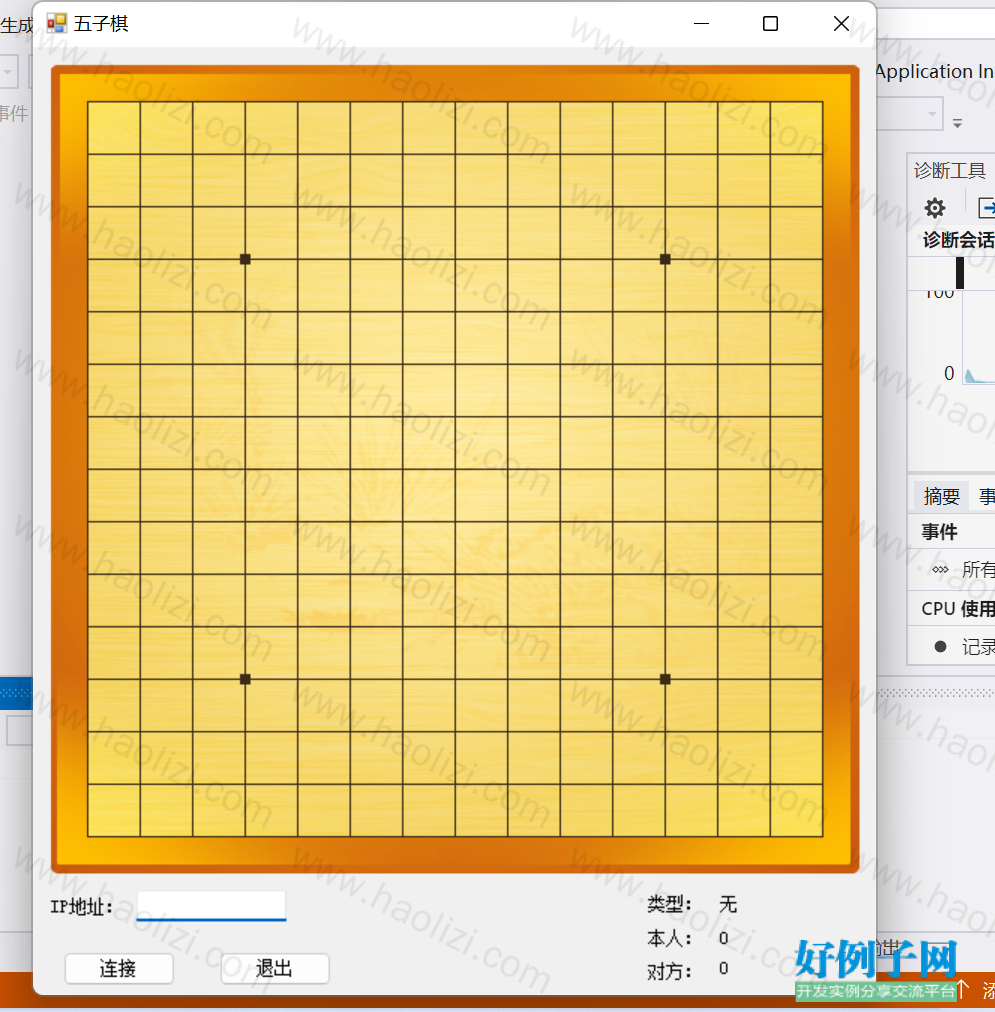Click the top-right star point on board

(x=665, y=259)
